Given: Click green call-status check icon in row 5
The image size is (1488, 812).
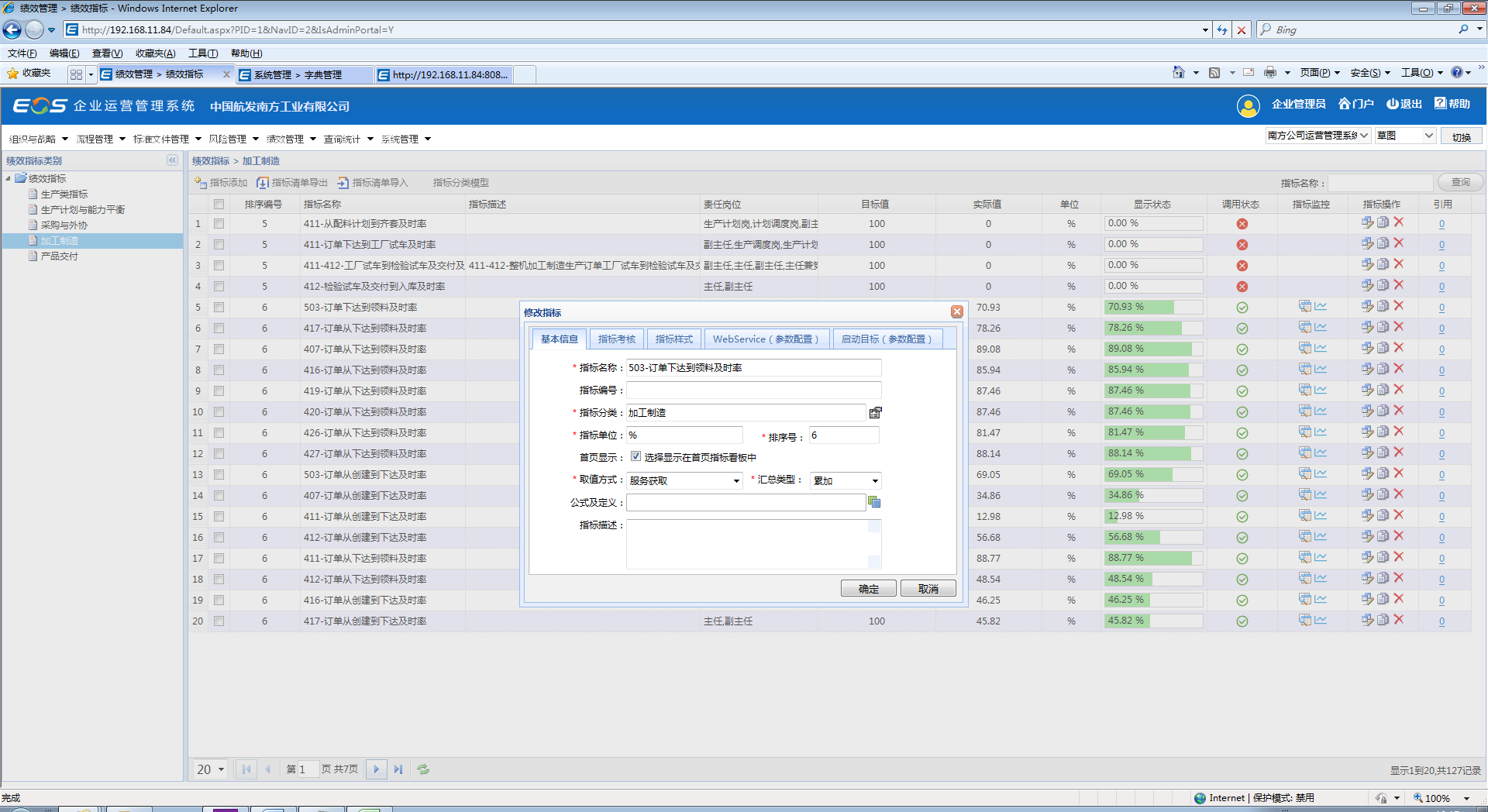Looking at the screenshot, I should 1242,308.
